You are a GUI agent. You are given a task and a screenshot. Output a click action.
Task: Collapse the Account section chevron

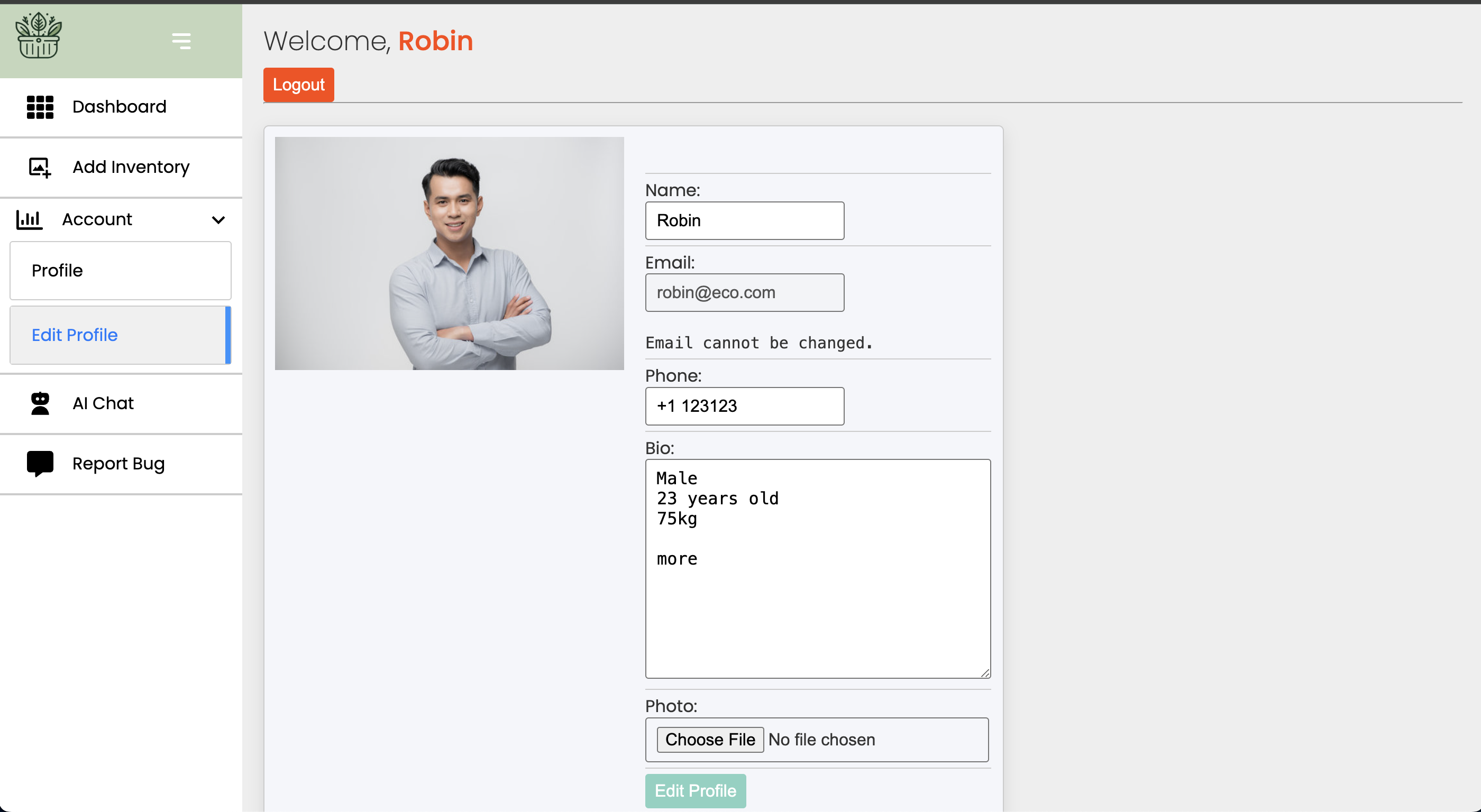click(218, 219)
